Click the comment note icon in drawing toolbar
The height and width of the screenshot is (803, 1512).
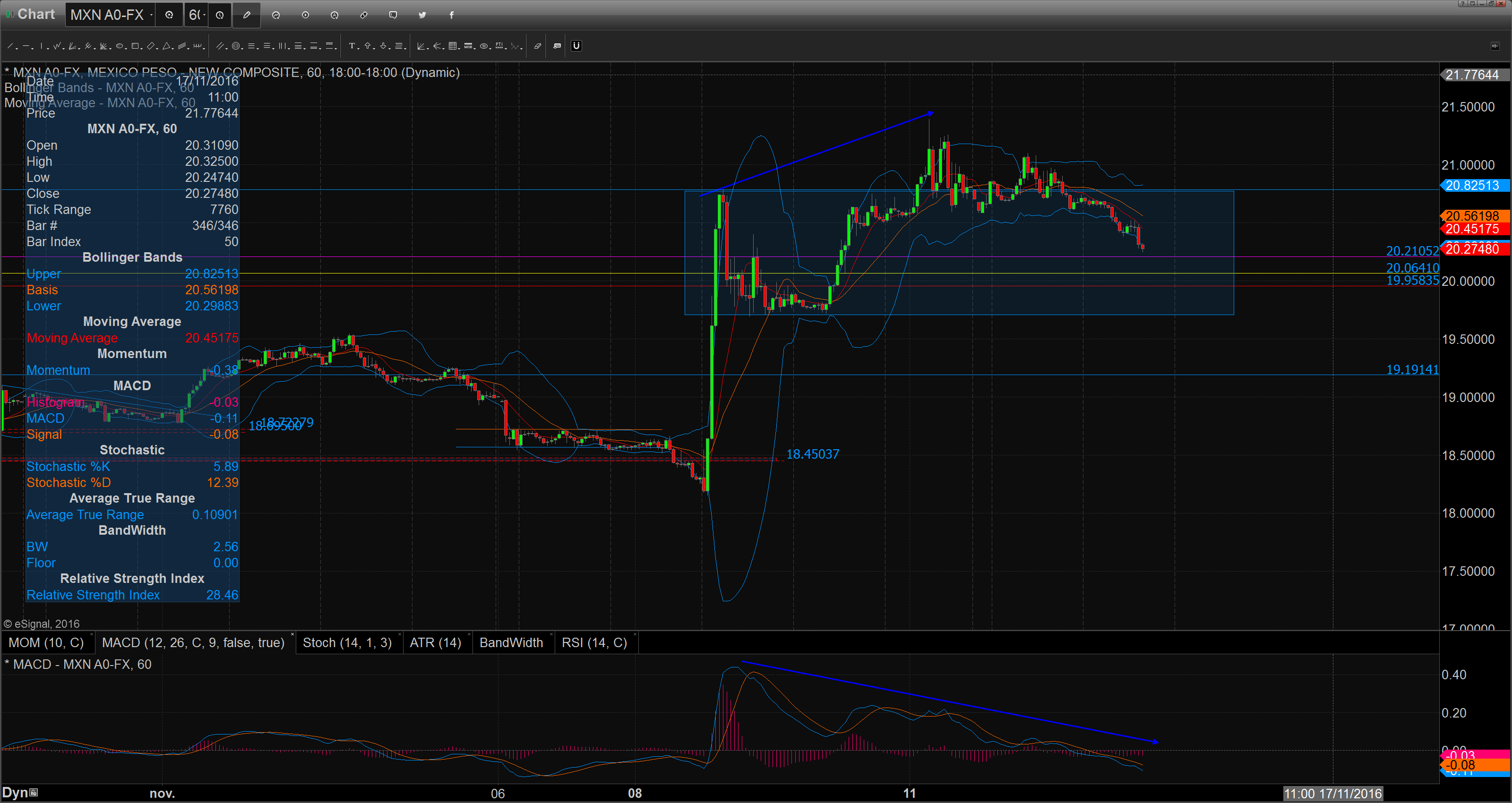tap(557, 46)
